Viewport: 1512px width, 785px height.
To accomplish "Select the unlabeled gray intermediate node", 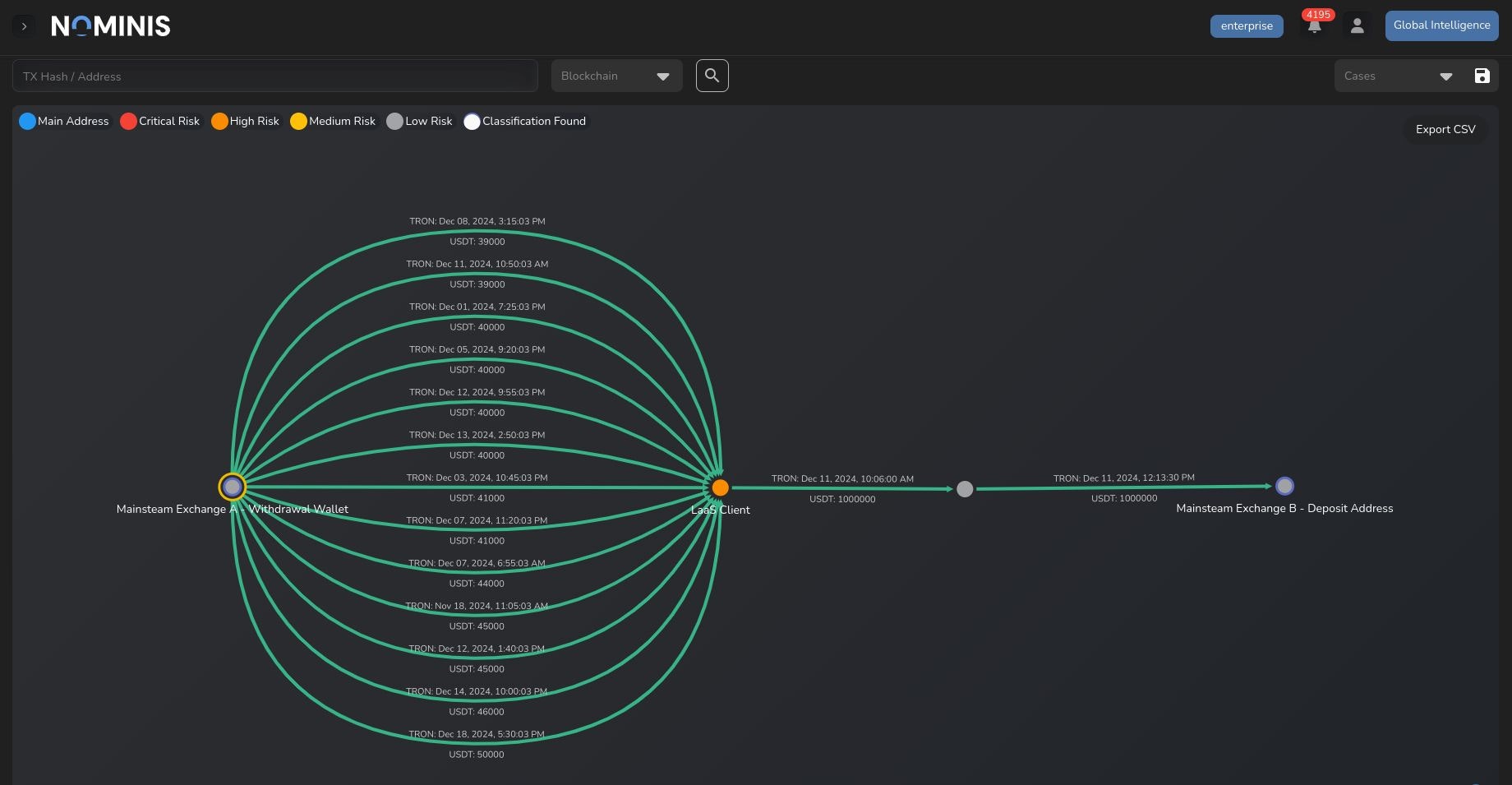I will [x=965, y=489].
